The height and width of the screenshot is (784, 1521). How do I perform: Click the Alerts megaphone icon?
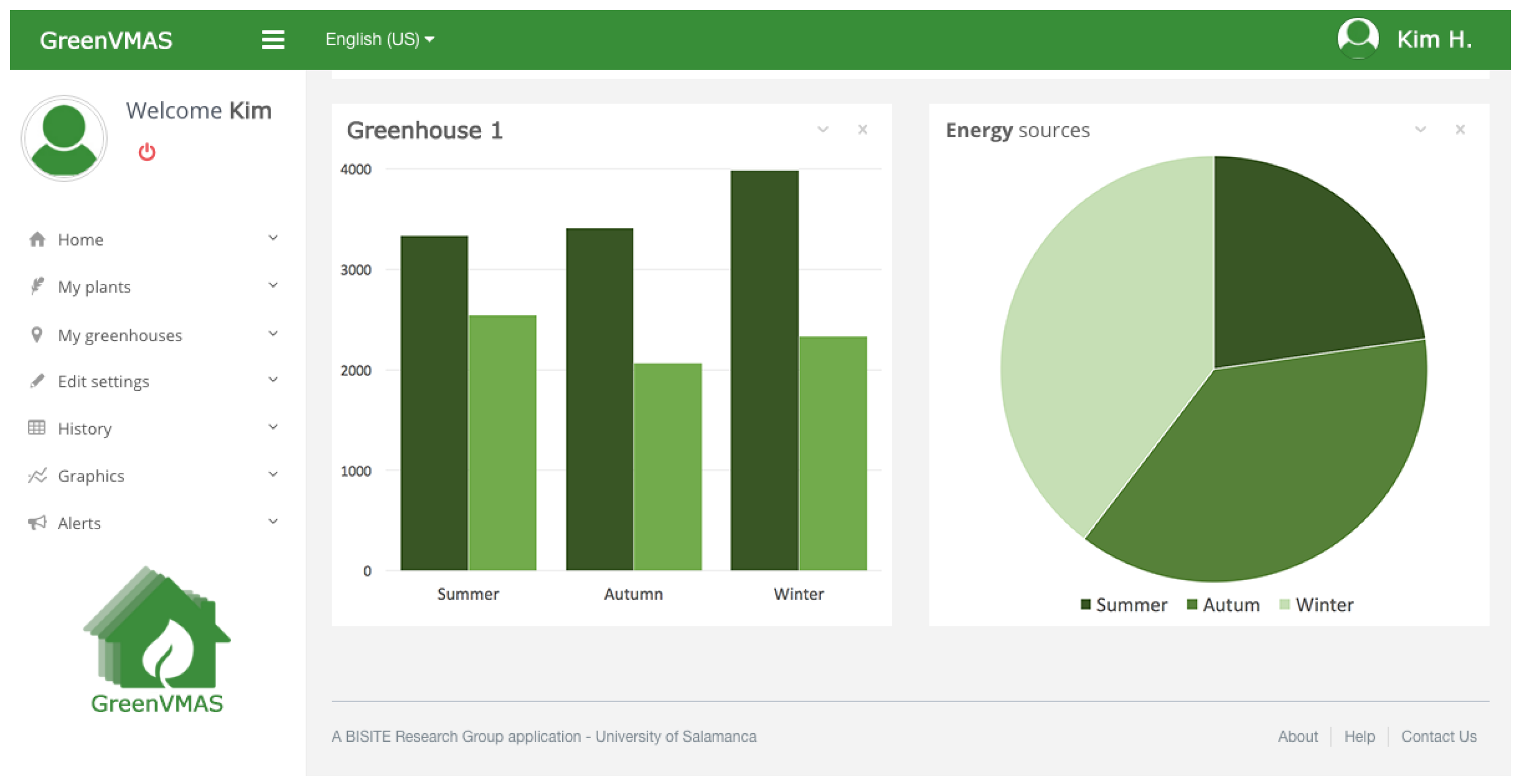tap(37, 523)
